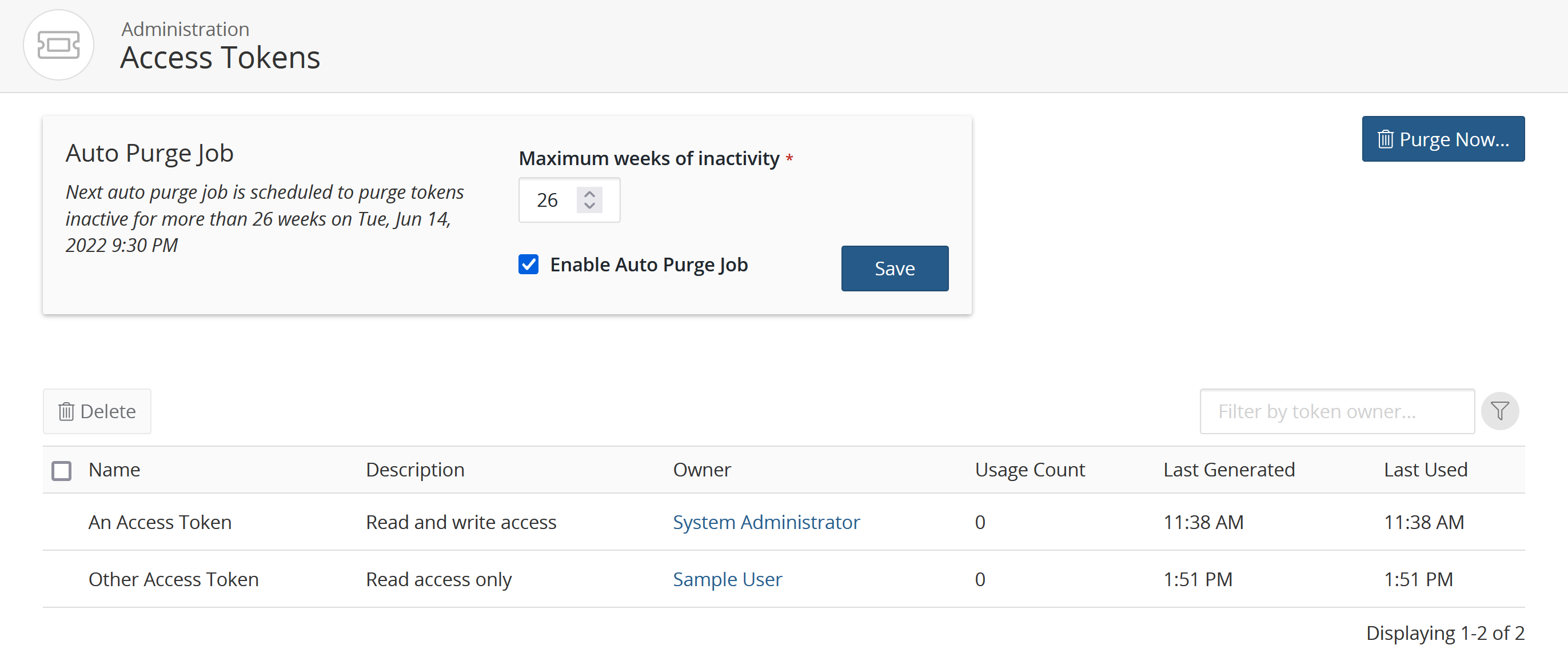Screen dimensions: 1568x649
Task: Open the Sample User owner link
Action: (x=727, y=579)
